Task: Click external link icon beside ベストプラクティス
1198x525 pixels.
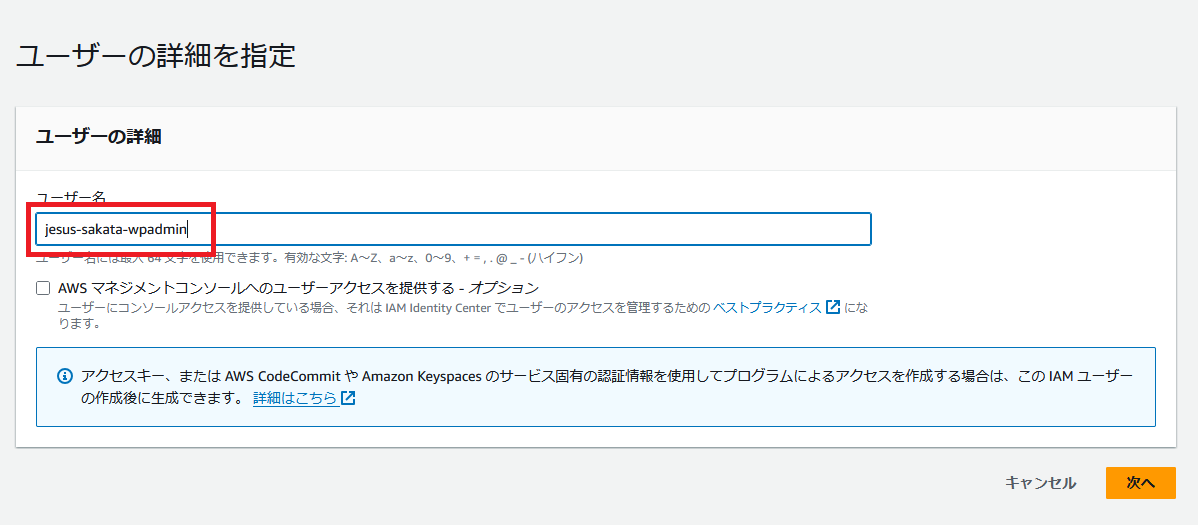Action: coord(834,307)
